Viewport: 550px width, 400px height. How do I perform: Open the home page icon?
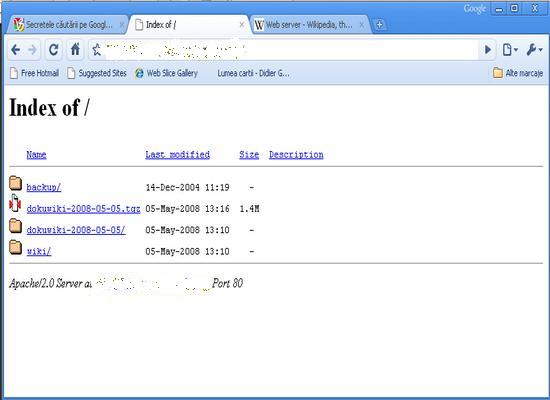tap(75, 50)
